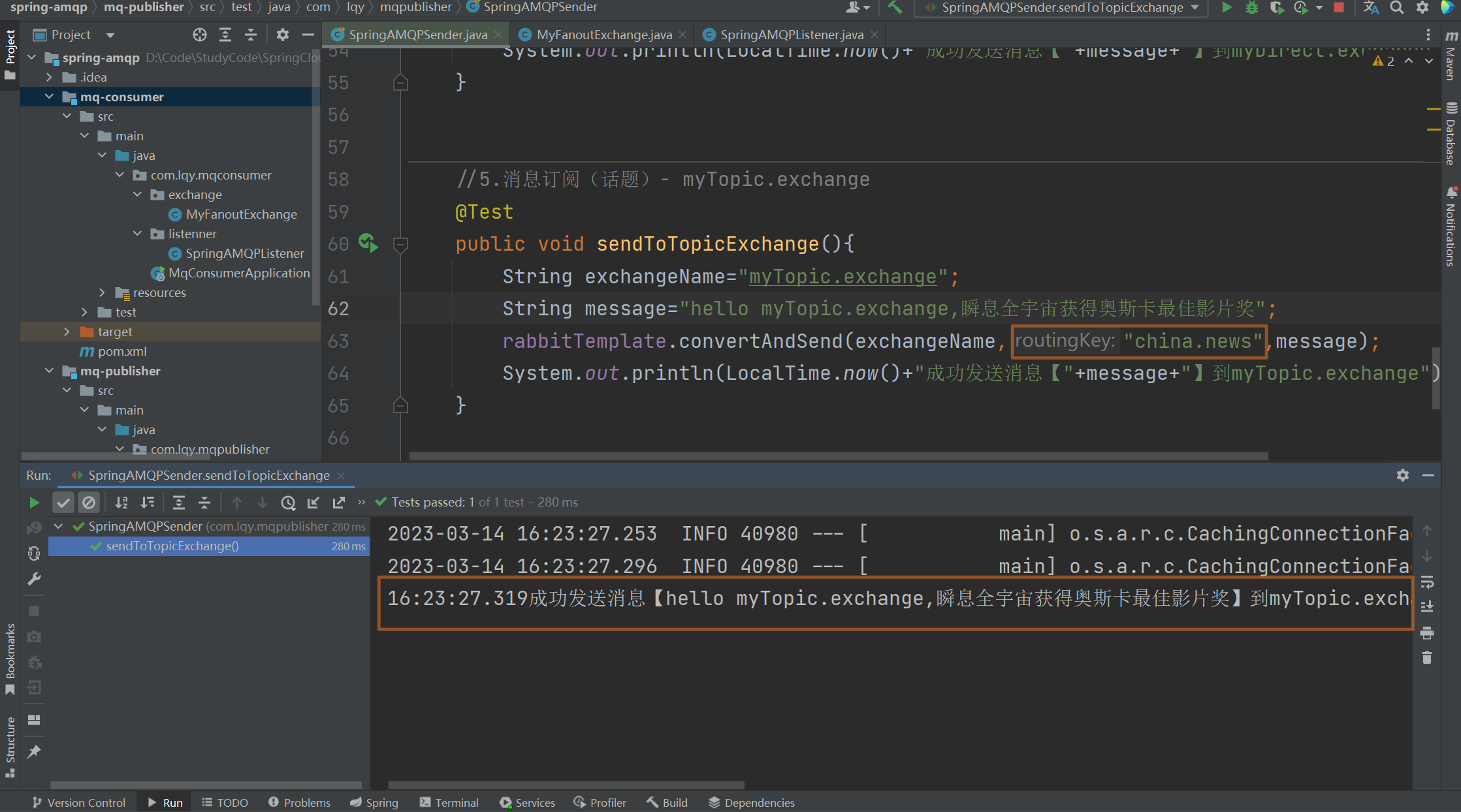The height and width of the screenshot is (812, 1461).
Task: Toggle Show Ignored tests button
Action: coord(89,502)
